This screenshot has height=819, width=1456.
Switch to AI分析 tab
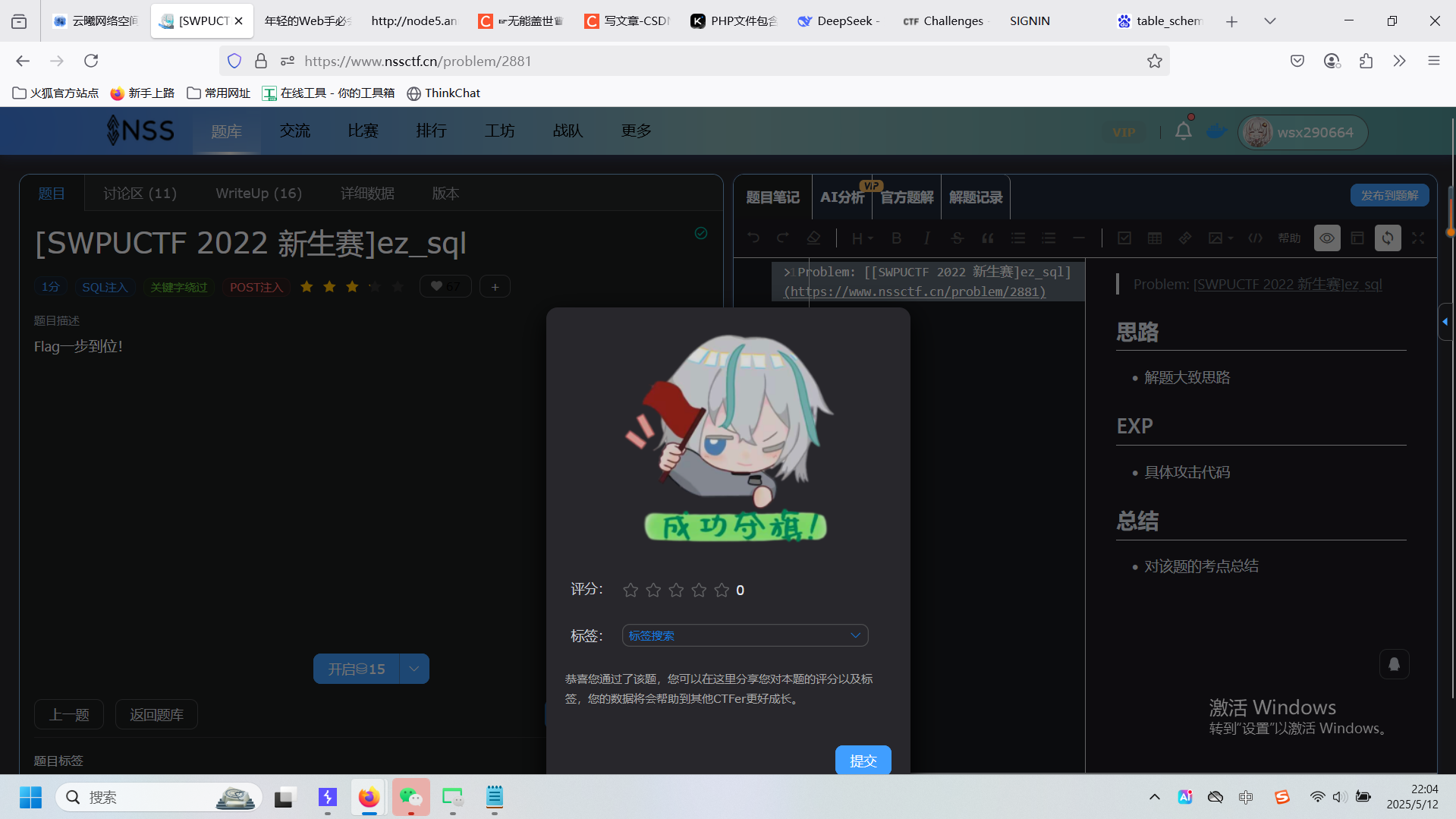click(x=842, y=197)
